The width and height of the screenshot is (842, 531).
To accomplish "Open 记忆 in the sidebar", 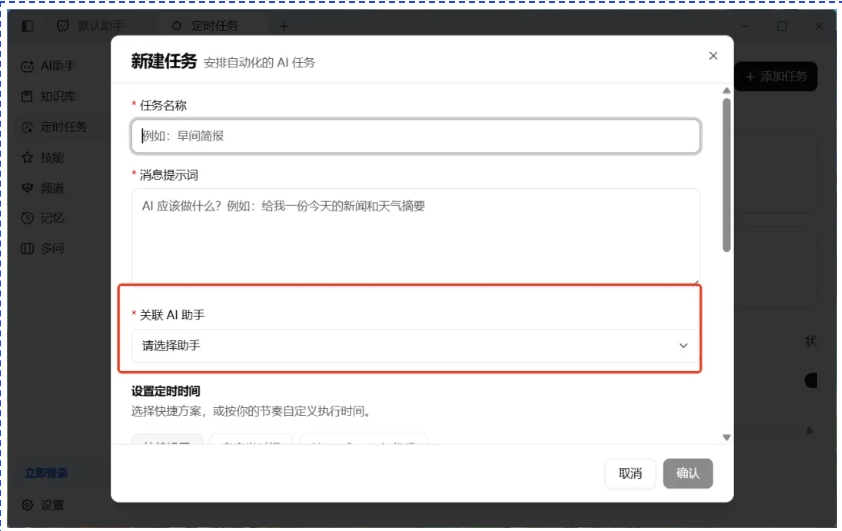I will tap(43, 218).
